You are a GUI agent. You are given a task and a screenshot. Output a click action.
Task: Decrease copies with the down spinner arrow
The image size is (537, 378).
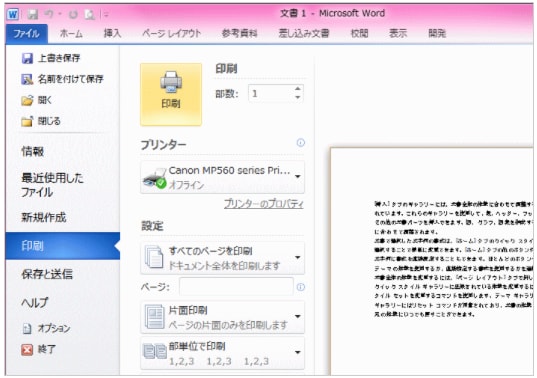click(298, 98)
